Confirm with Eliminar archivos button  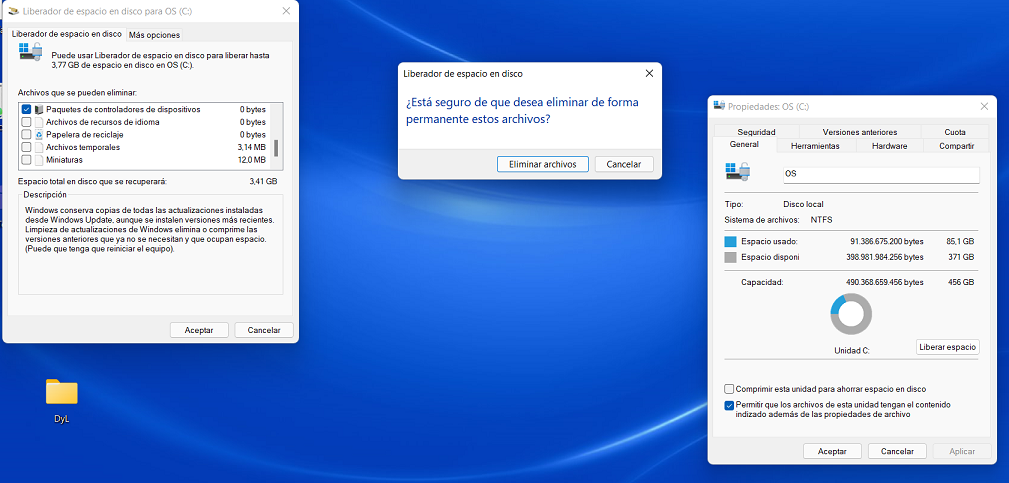pos(542,164)
